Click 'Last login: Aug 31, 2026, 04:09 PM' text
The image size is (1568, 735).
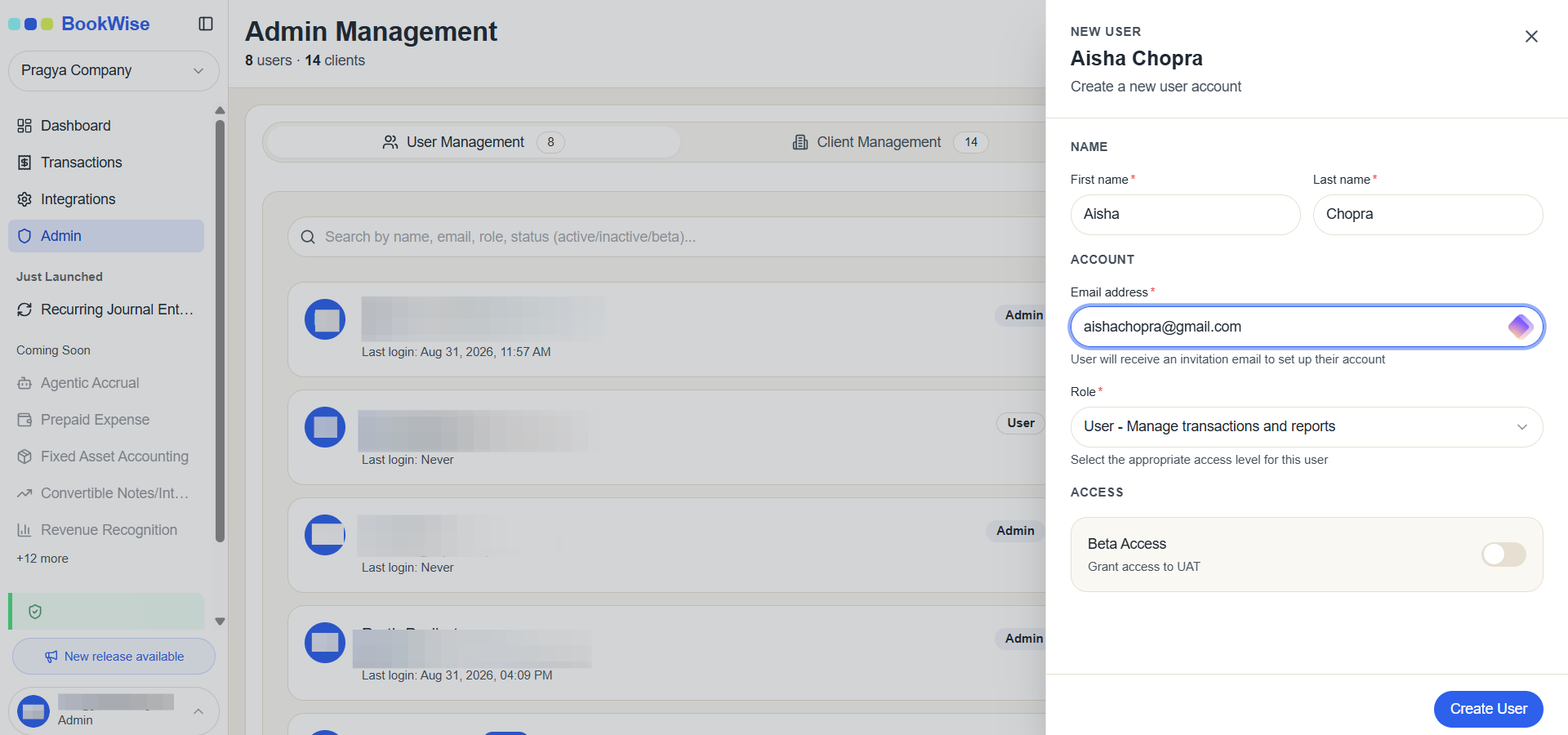click(x=457, y=675)
